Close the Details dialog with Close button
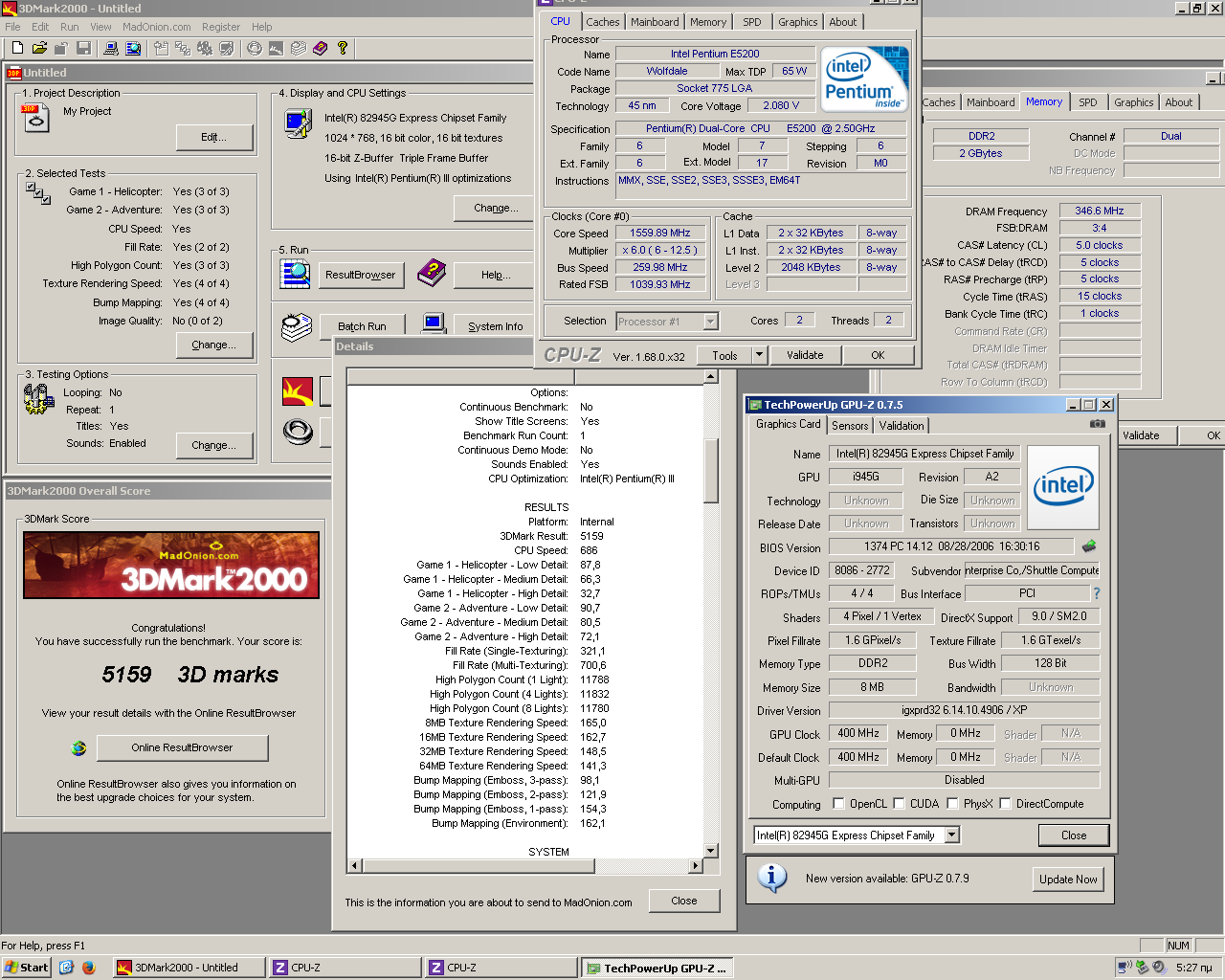This screenshot has width=1225, height=980. pos(684,901)
